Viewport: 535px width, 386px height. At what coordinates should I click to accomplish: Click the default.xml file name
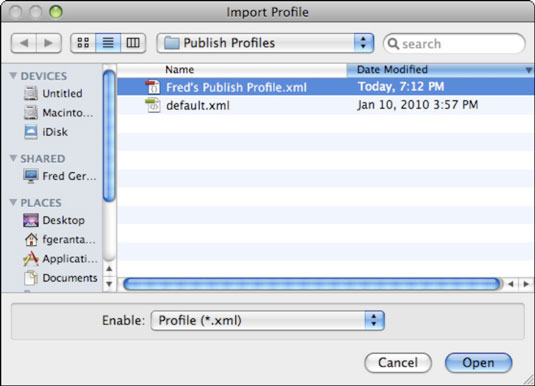pyautogui.click(x=198, y=105)
